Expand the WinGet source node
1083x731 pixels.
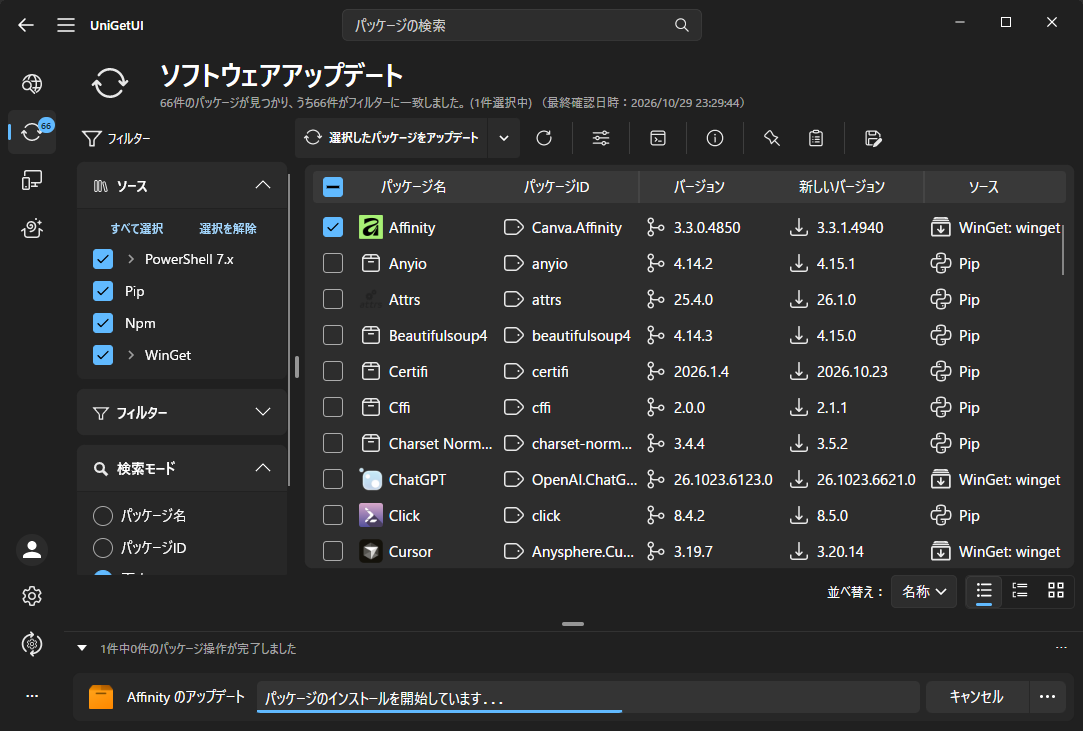131,355
